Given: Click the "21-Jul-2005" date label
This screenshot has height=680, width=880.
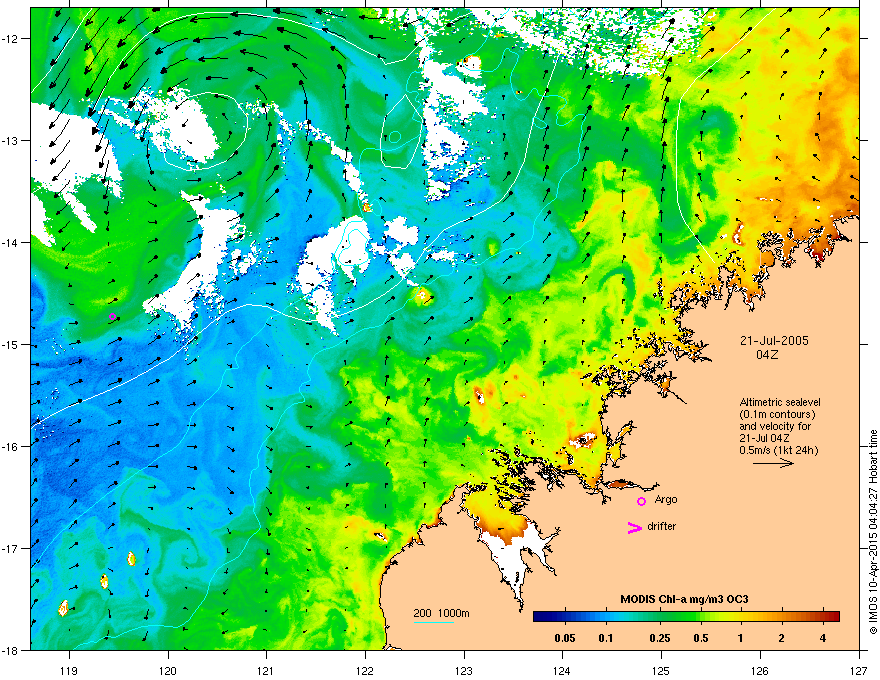Looking at the screenshot, I should tap(774, 341).
